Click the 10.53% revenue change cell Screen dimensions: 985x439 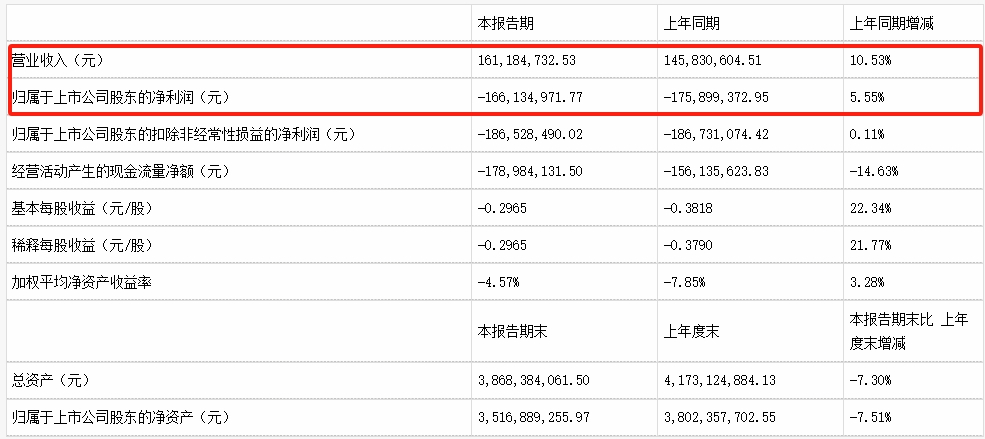coord(869,61)
